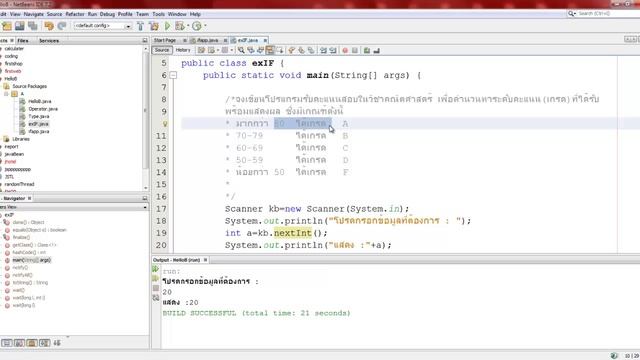Click the Clean and Build icon
The image size is (640, 360).
154,26
